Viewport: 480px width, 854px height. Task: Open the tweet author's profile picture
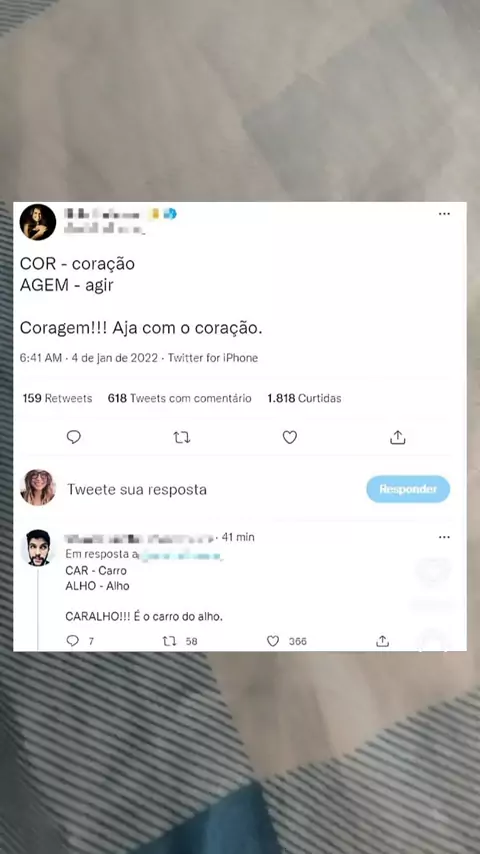pos(38,222)
